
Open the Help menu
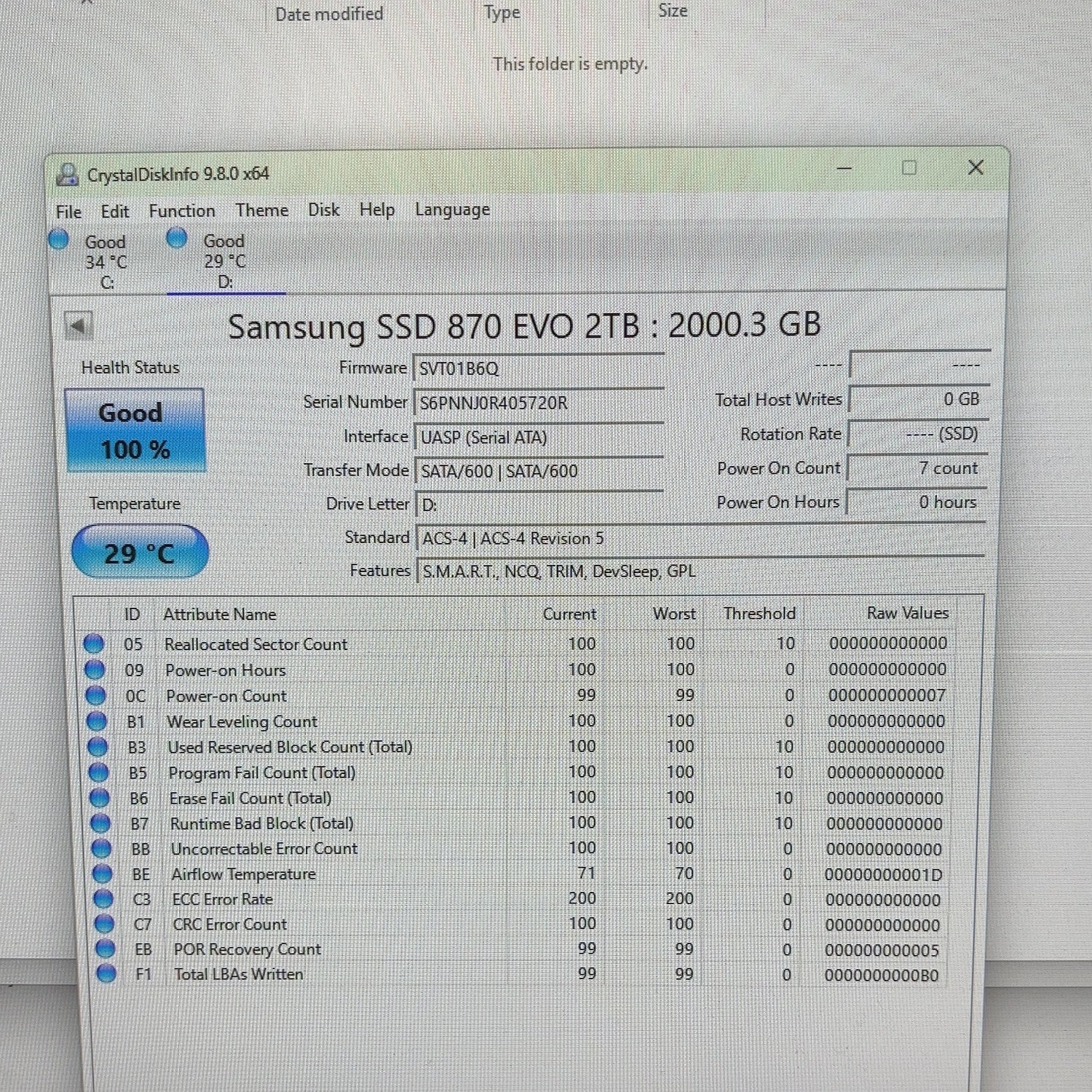[x=377, y=210]
